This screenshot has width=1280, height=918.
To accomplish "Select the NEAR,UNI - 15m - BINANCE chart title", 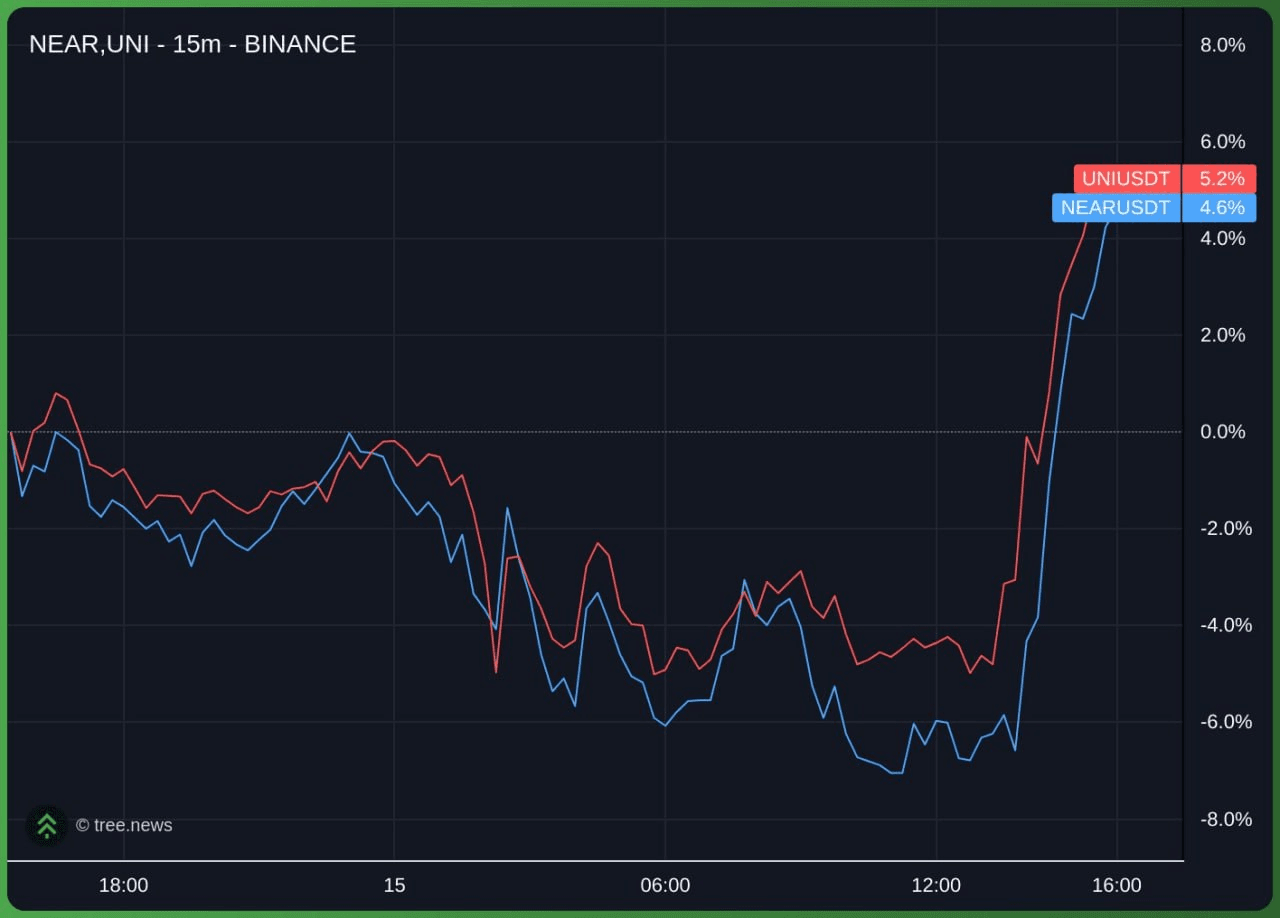I will tap(192, 44).
